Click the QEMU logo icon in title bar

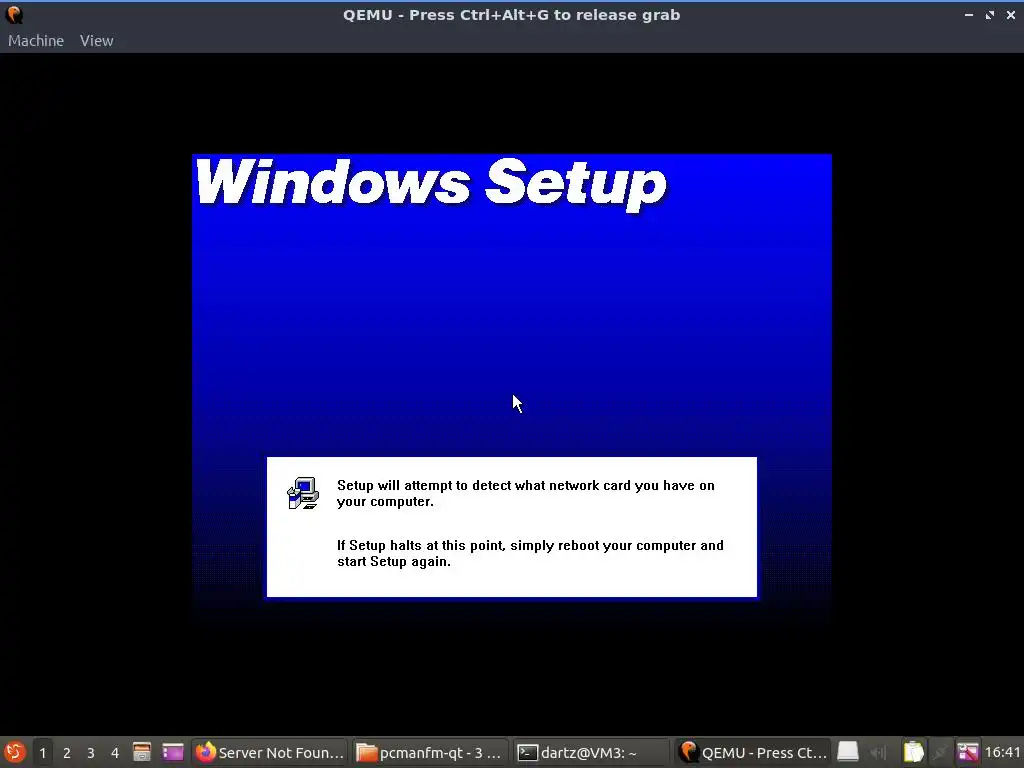(14, 14)
